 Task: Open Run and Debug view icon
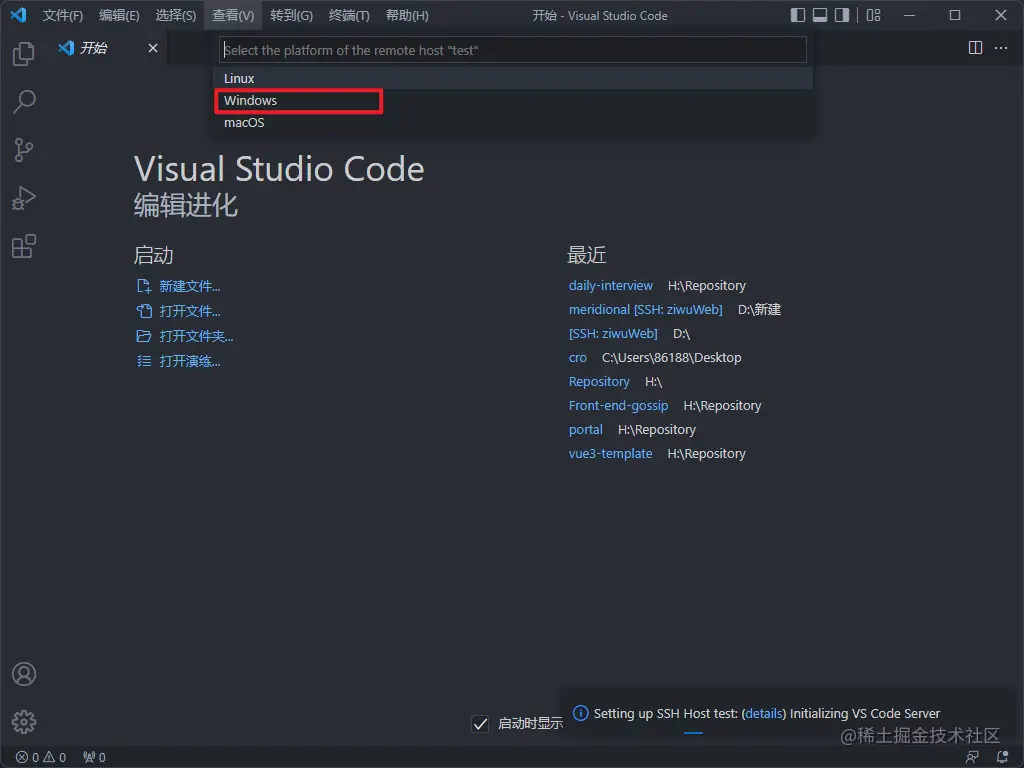tap(24, 198)
